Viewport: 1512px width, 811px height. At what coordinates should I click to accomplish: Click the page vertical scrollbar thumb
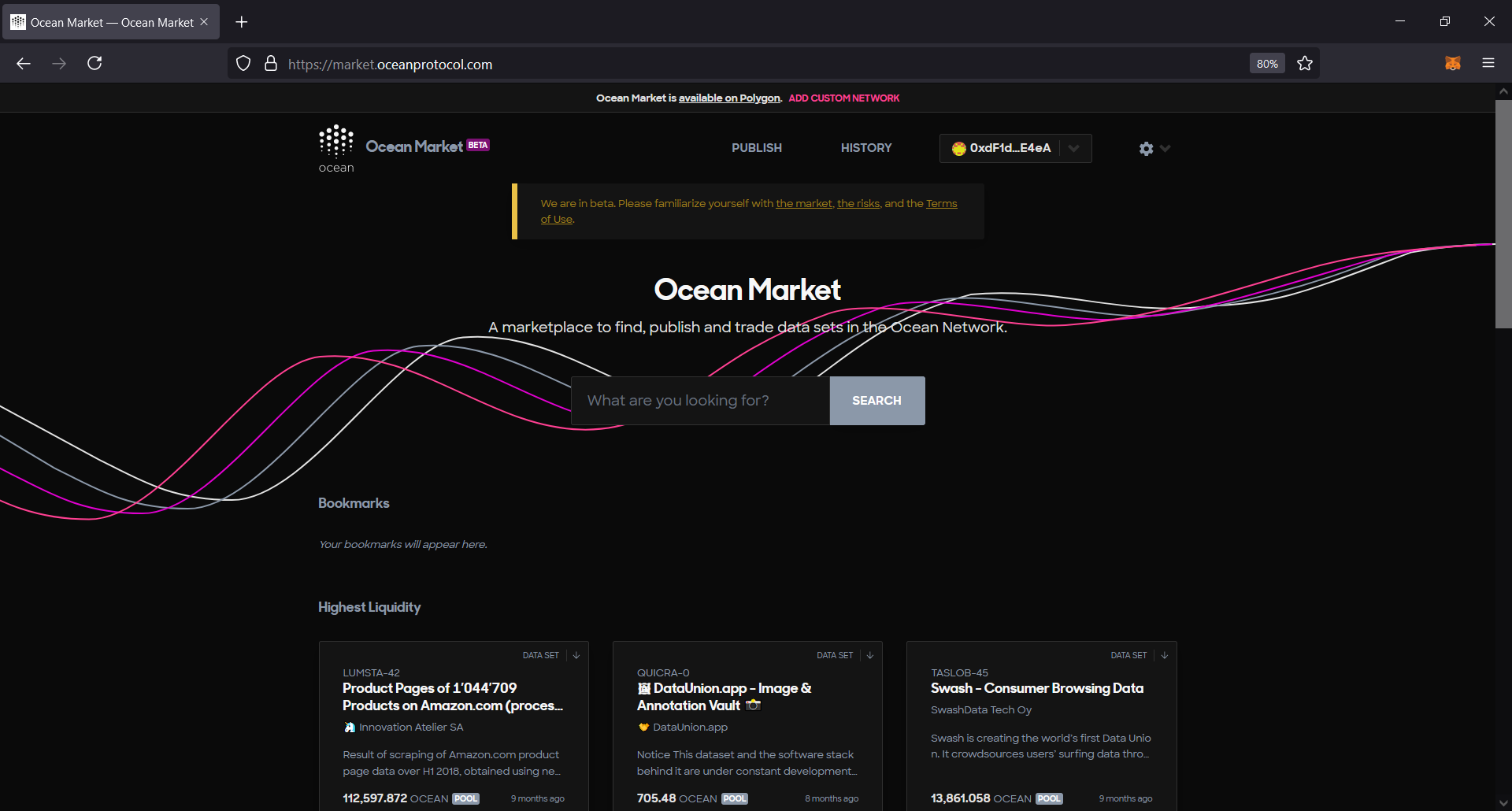click(1503, 213)
